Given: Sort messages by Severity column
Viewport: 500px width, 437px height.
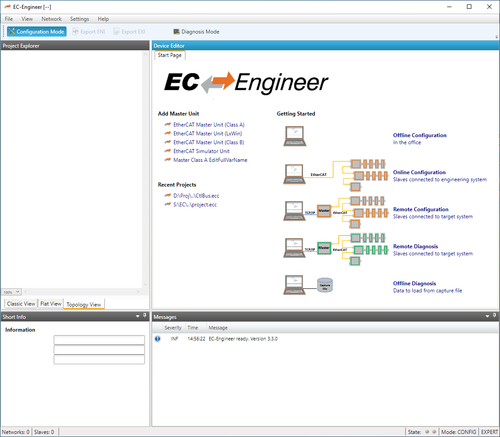Looking at the screenshot, I should [x=173, y=328].
